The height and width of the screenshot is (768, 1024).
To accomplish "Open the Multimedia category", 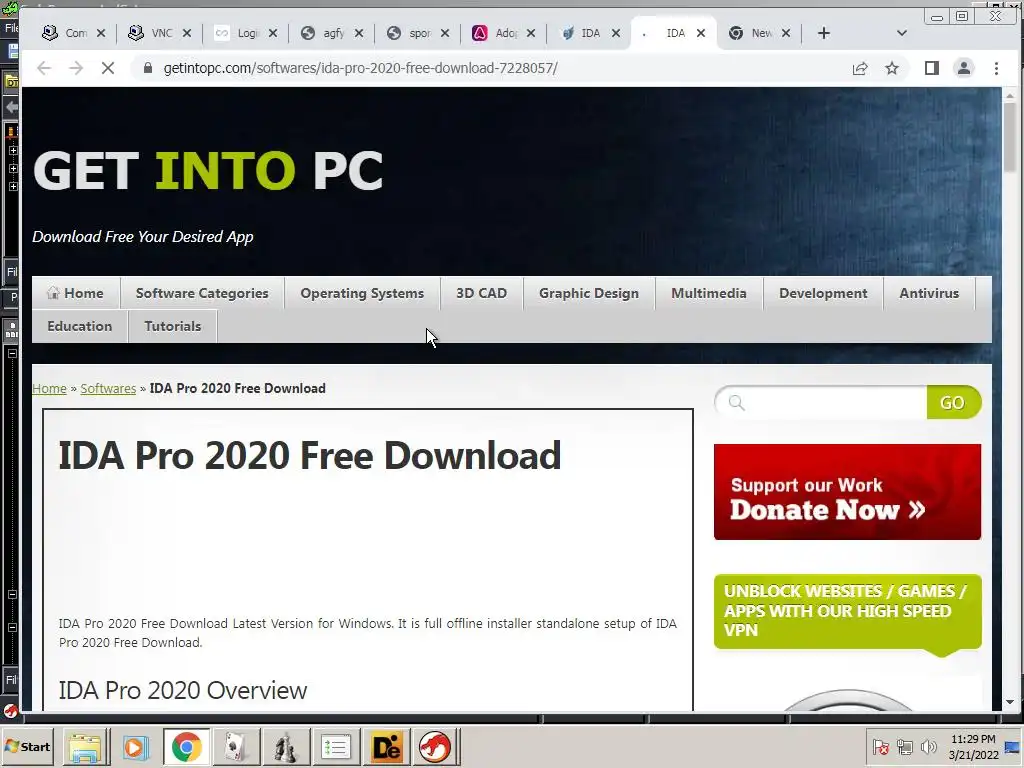I will 709,293.
